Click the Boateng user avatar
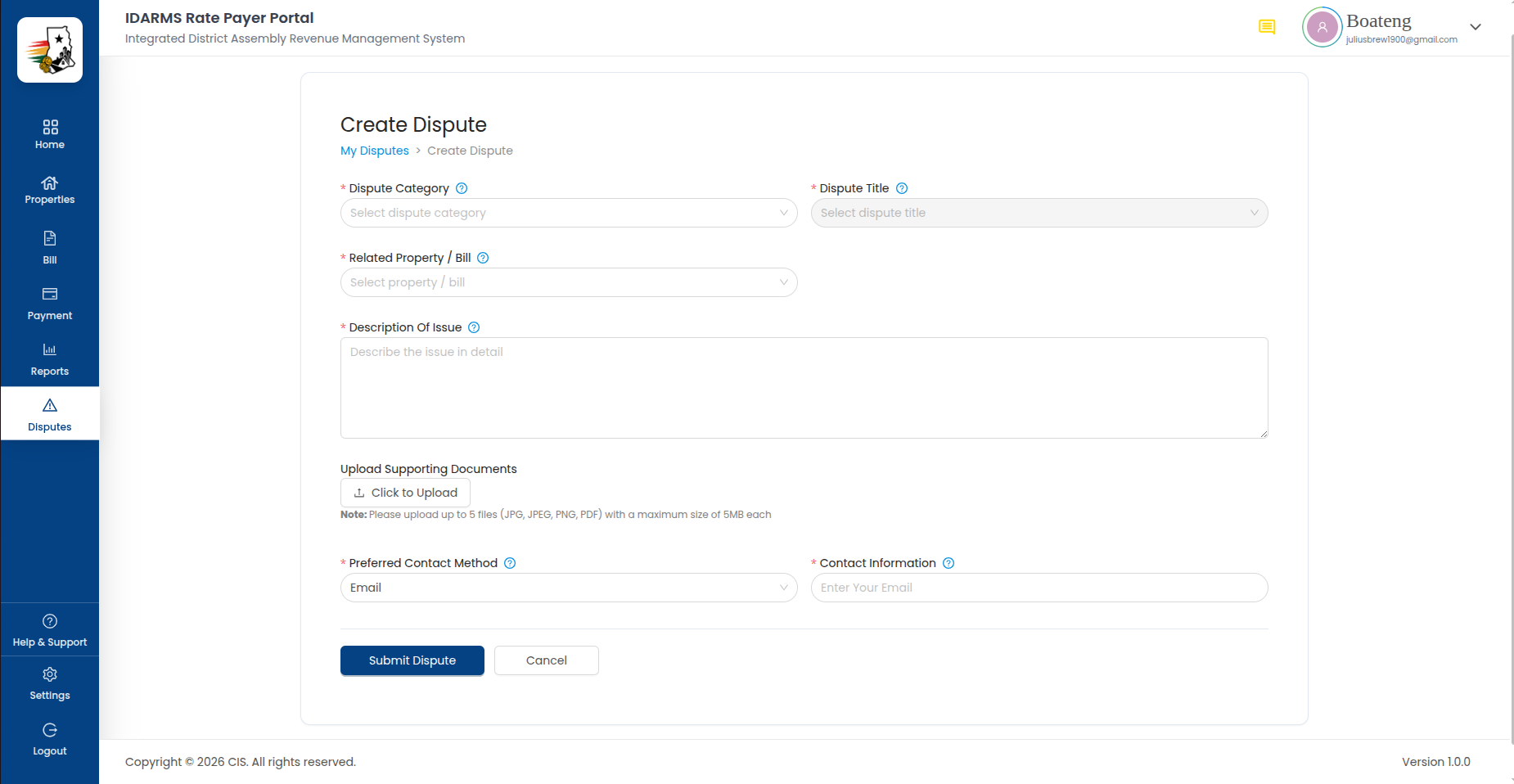The height and width of the screenshot is (784, 1514). click(1322, 27)
